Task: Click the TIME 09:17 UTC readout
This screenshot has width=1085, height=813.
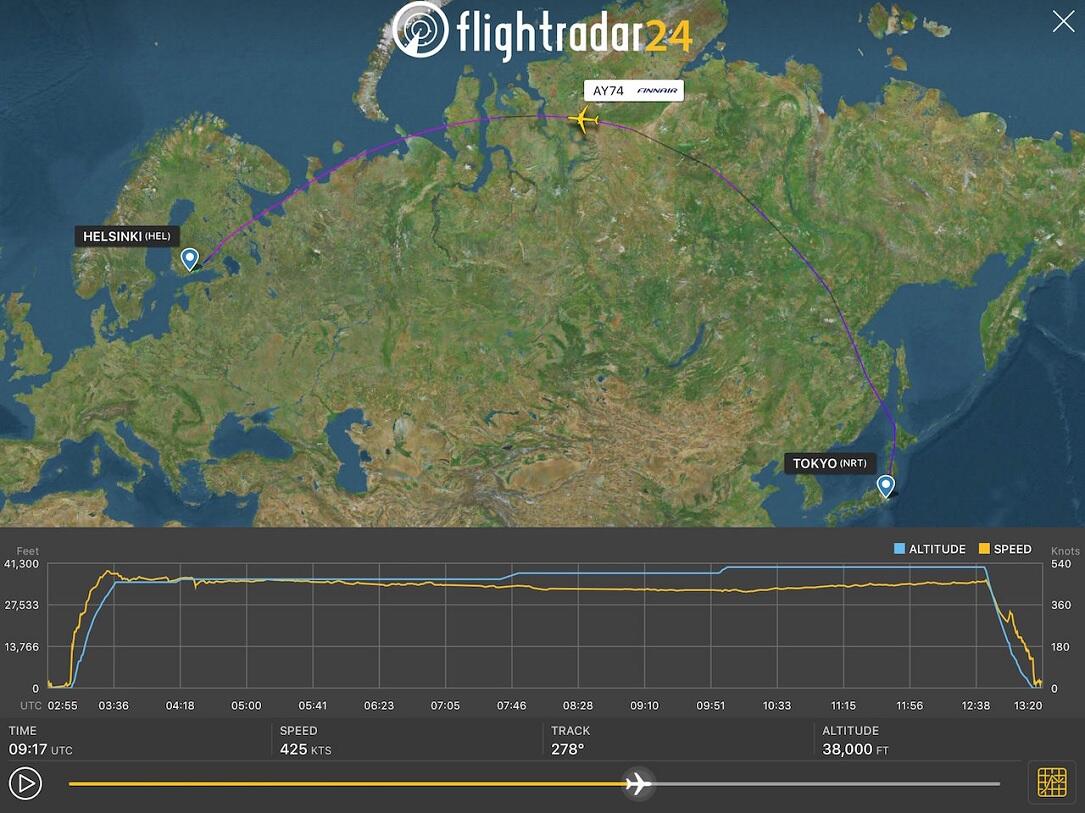Action: pos(40,741)
